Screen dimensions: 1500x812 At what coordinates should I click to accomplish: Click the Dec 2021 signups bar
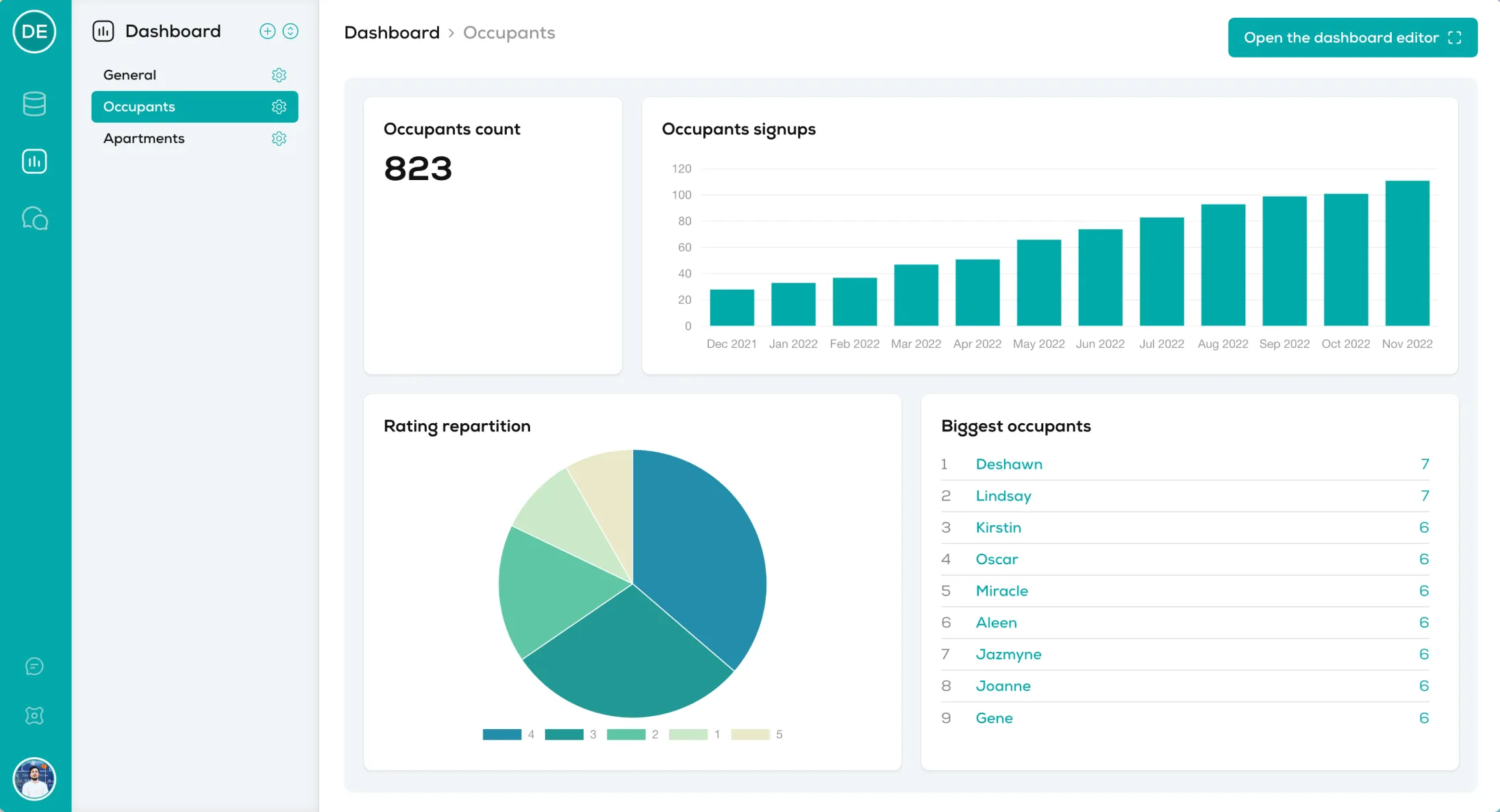pos(732,307)
